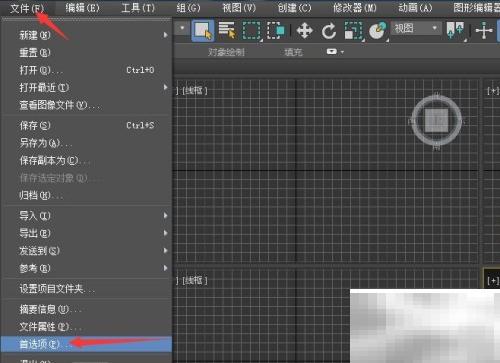Select 导入(I) menu entry
500x363 pixels.
coord(87,216)
